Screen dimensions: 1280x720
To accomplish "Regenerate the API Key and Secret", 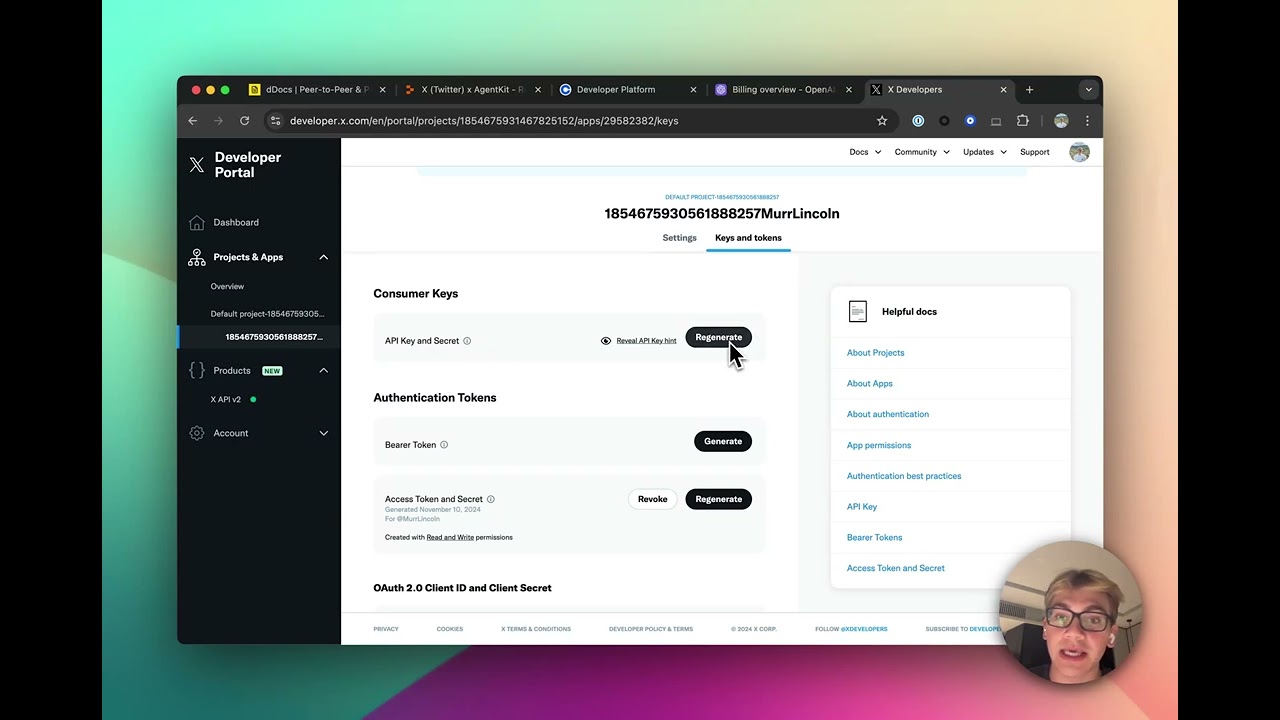I will [x=718, y=337].
